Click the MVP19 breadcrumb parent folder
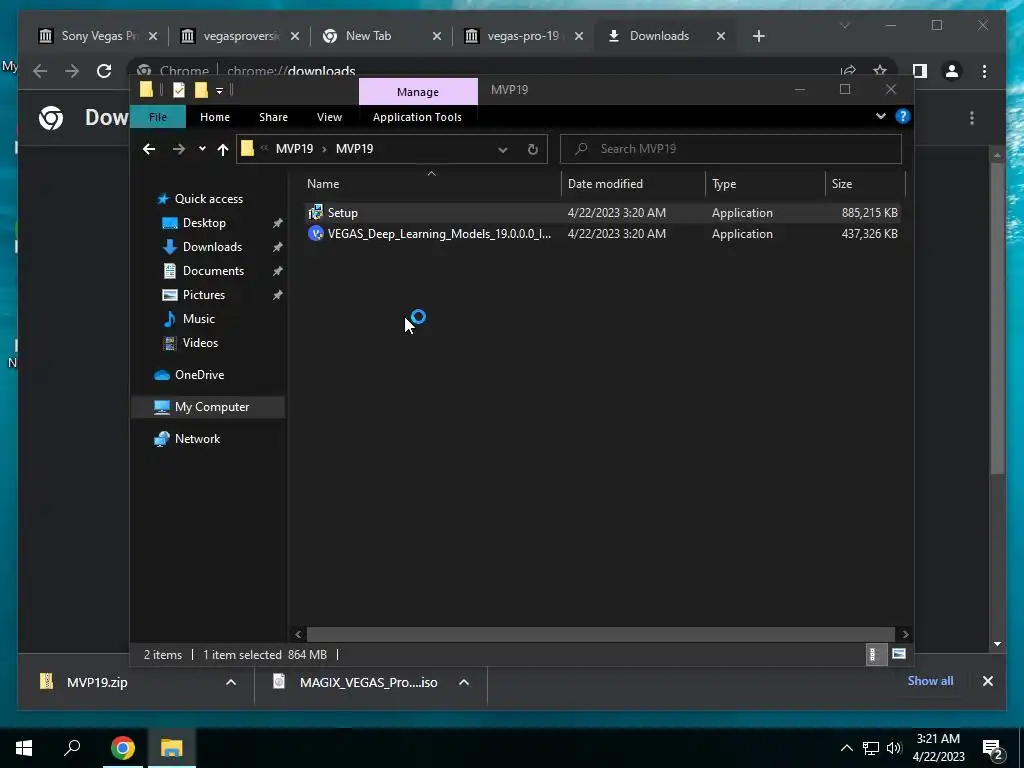 coord(295,149)
